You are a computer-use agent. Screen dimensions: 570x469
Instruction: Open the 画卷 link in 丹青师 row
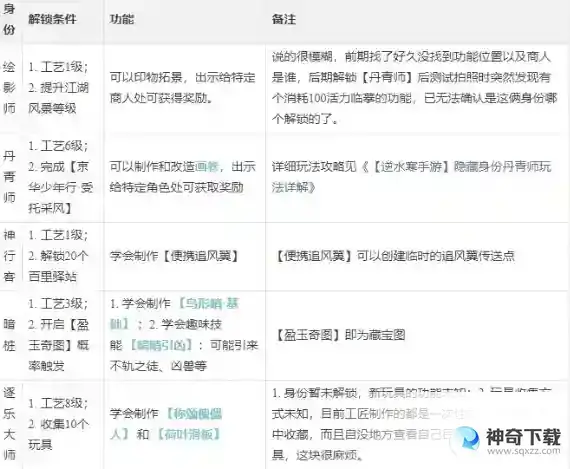pos(206,167)
